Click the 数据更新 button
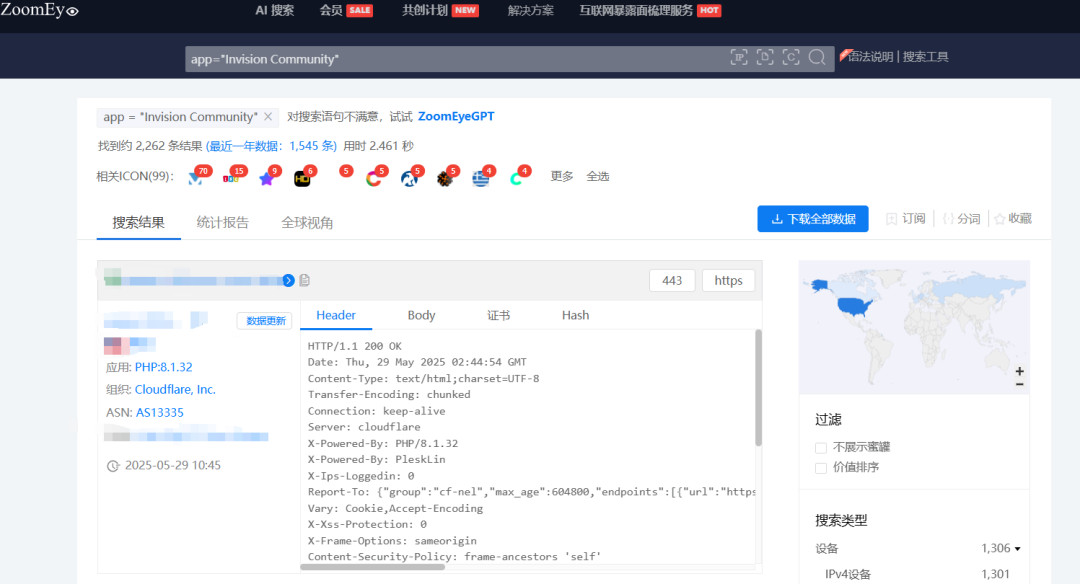Viewport: 1080px width, 584px height. (265, 321)
